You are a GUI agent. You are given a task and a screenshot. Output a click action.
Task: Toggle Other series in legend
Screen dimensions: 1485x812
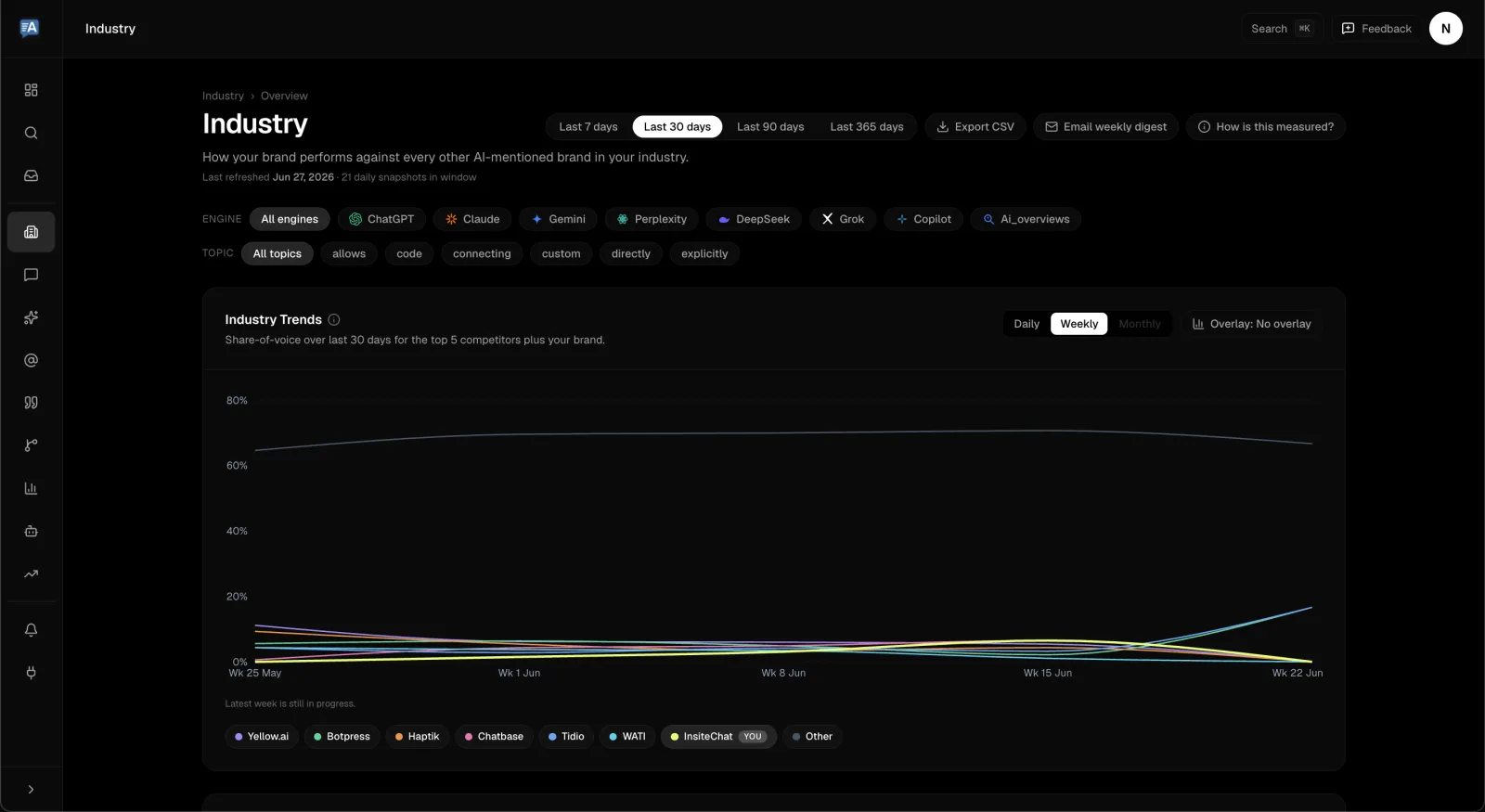(x=812, y=737)
